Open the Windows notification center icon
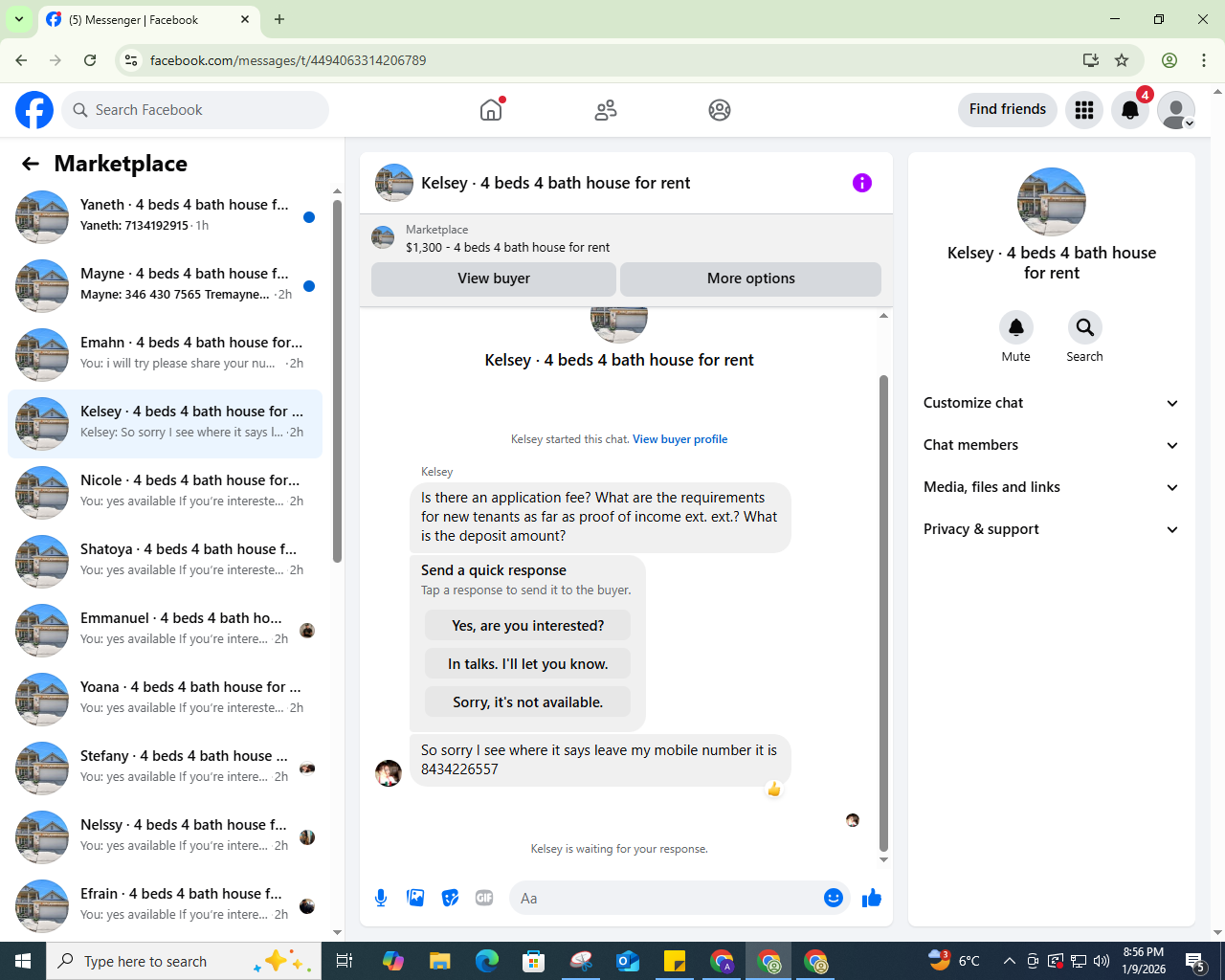This screenshot has width=1225, height=980. coord(1195,961)
